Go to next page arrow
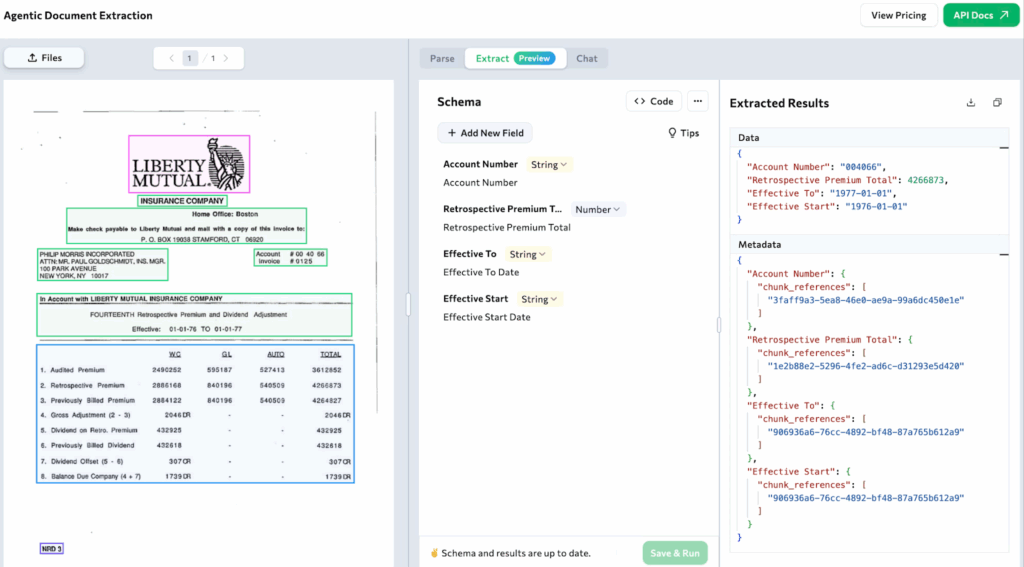1024x567 pixels. point(226,58)
